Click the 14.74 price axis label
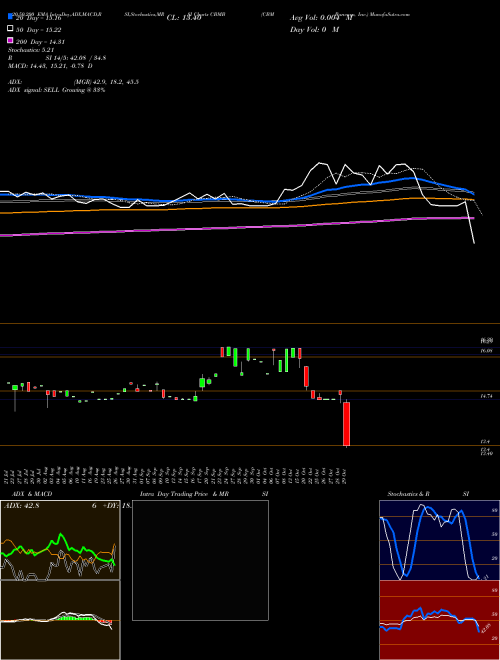The height and width of the screenshot is (660, 500). [x=486, y=397]
